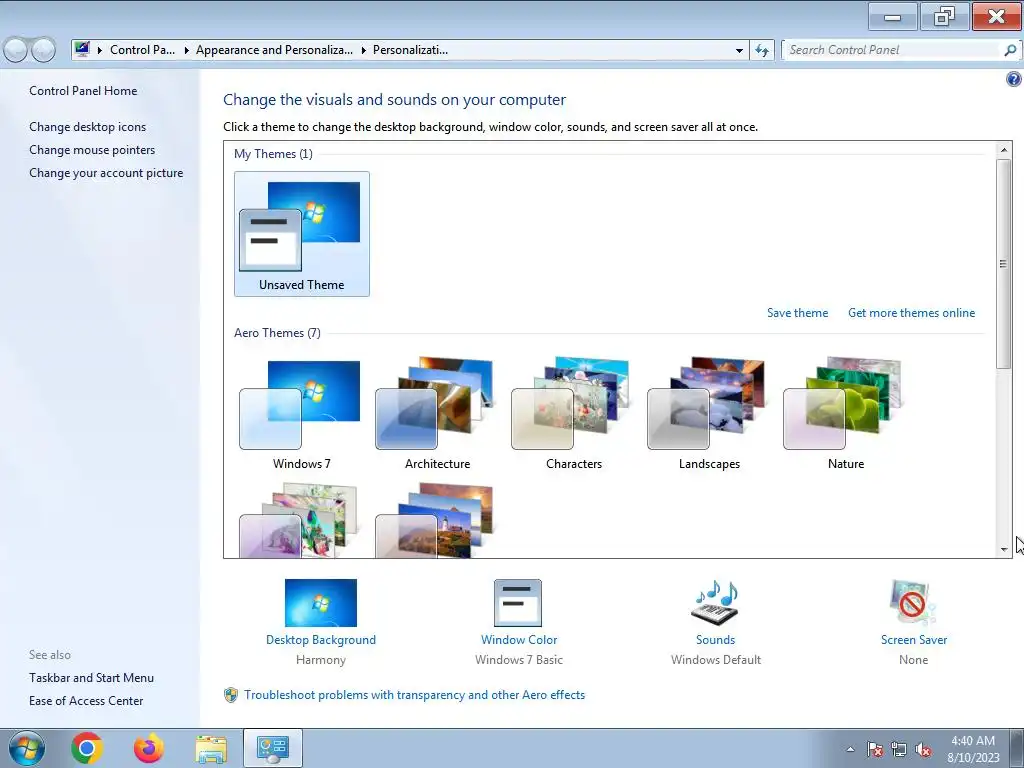Click the Screen Saver text link
1024x768 pixels.
(x=914, y=640)
